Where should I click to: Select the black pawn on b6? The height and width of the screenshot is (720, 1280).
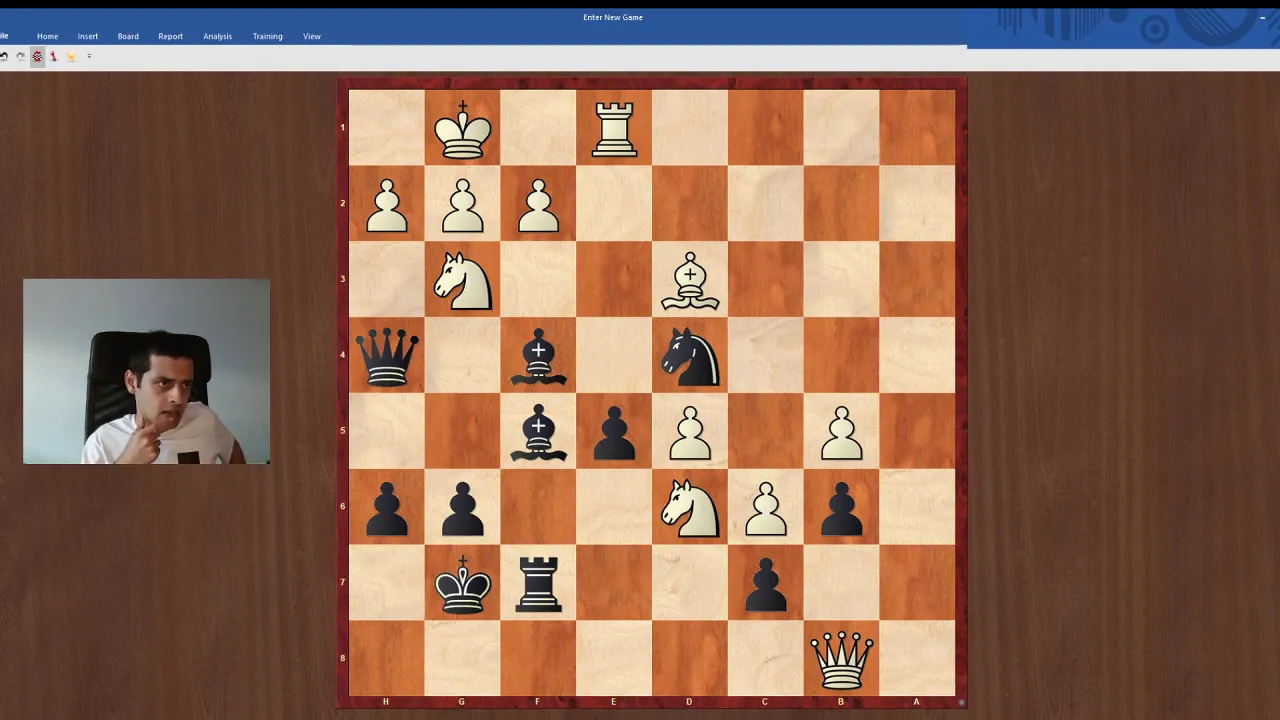pos(842,509)
